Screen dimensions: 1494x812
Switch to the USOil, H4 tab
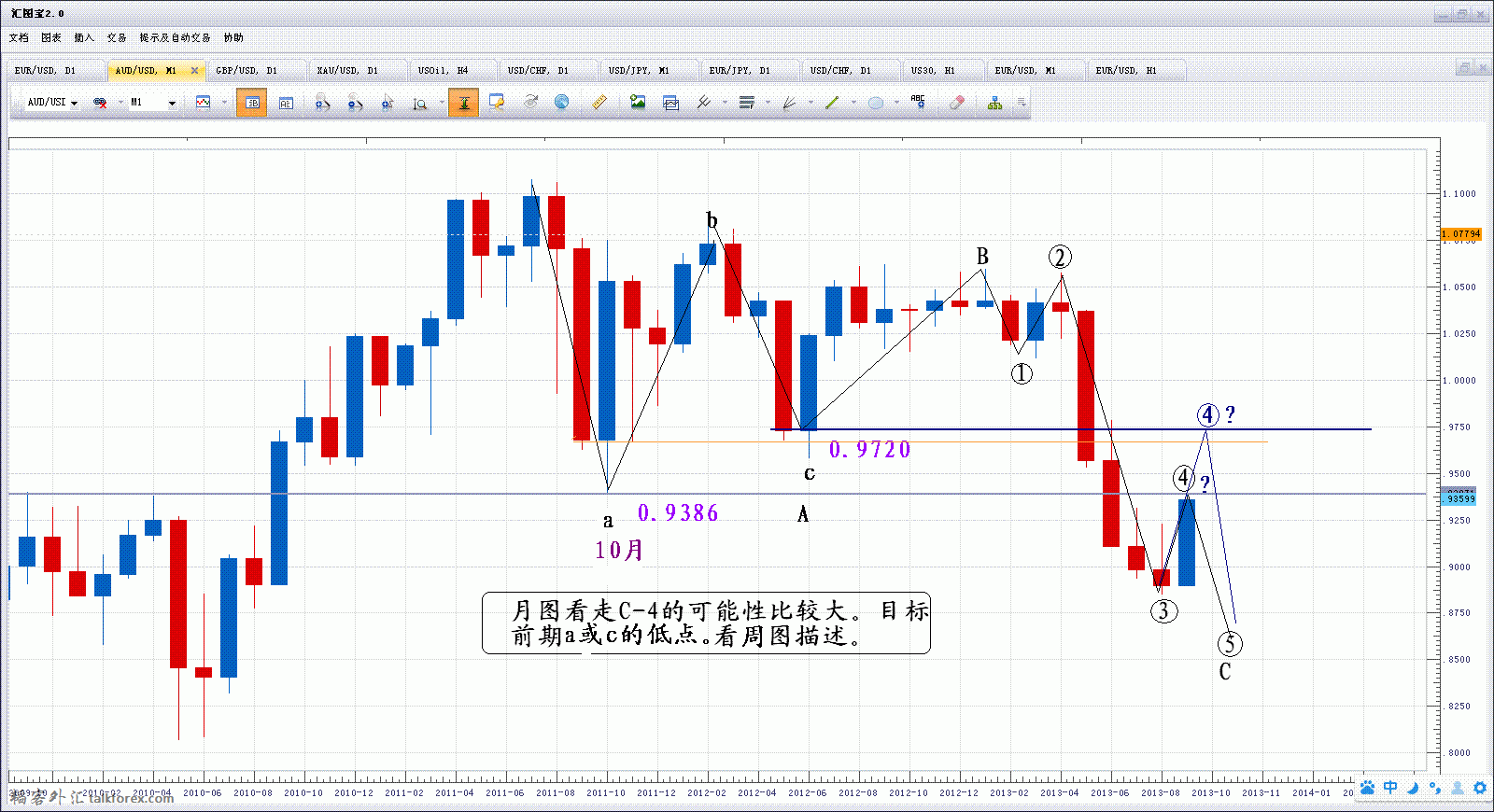pos(453,71)
